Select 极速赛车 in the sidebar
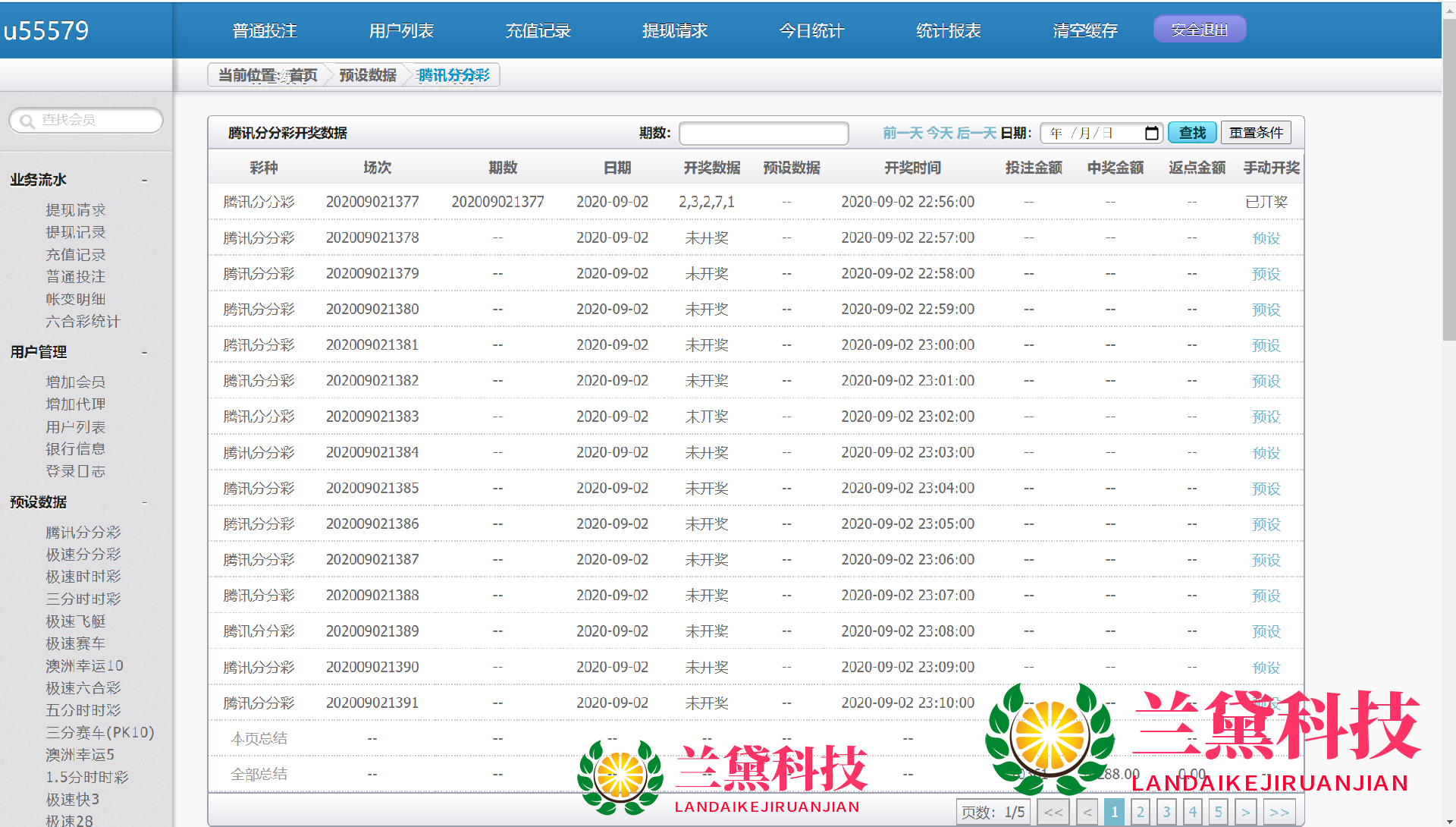This screenshot has height=827, width=1456. pyautogui.click(x=75, y=643)
